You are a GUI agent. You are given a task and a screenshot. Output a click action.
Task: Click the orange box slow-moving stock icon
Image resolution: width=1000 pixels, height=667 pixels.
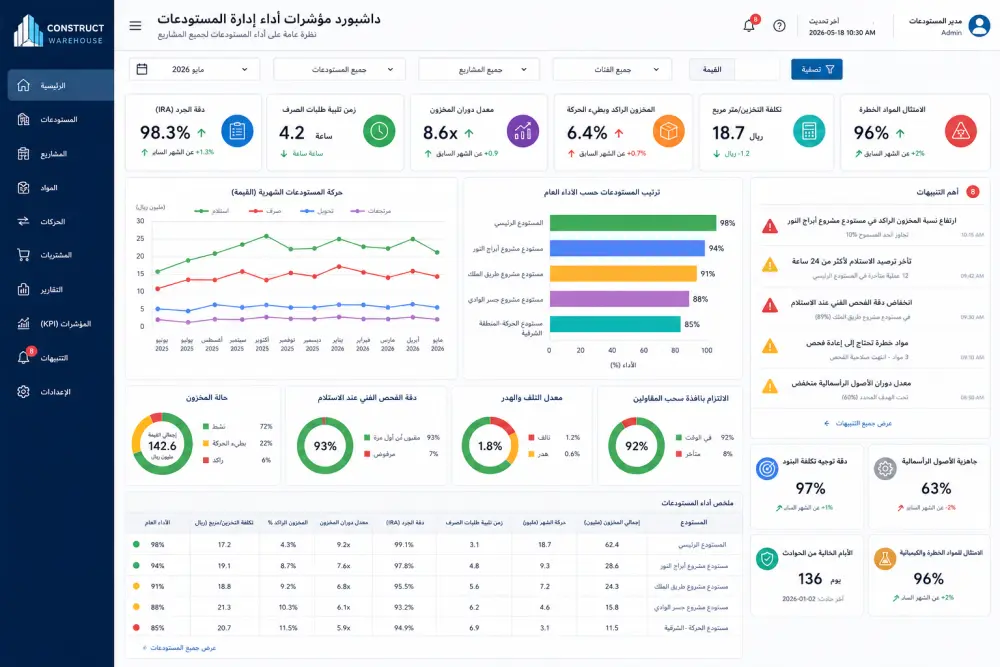pos(668,131)
